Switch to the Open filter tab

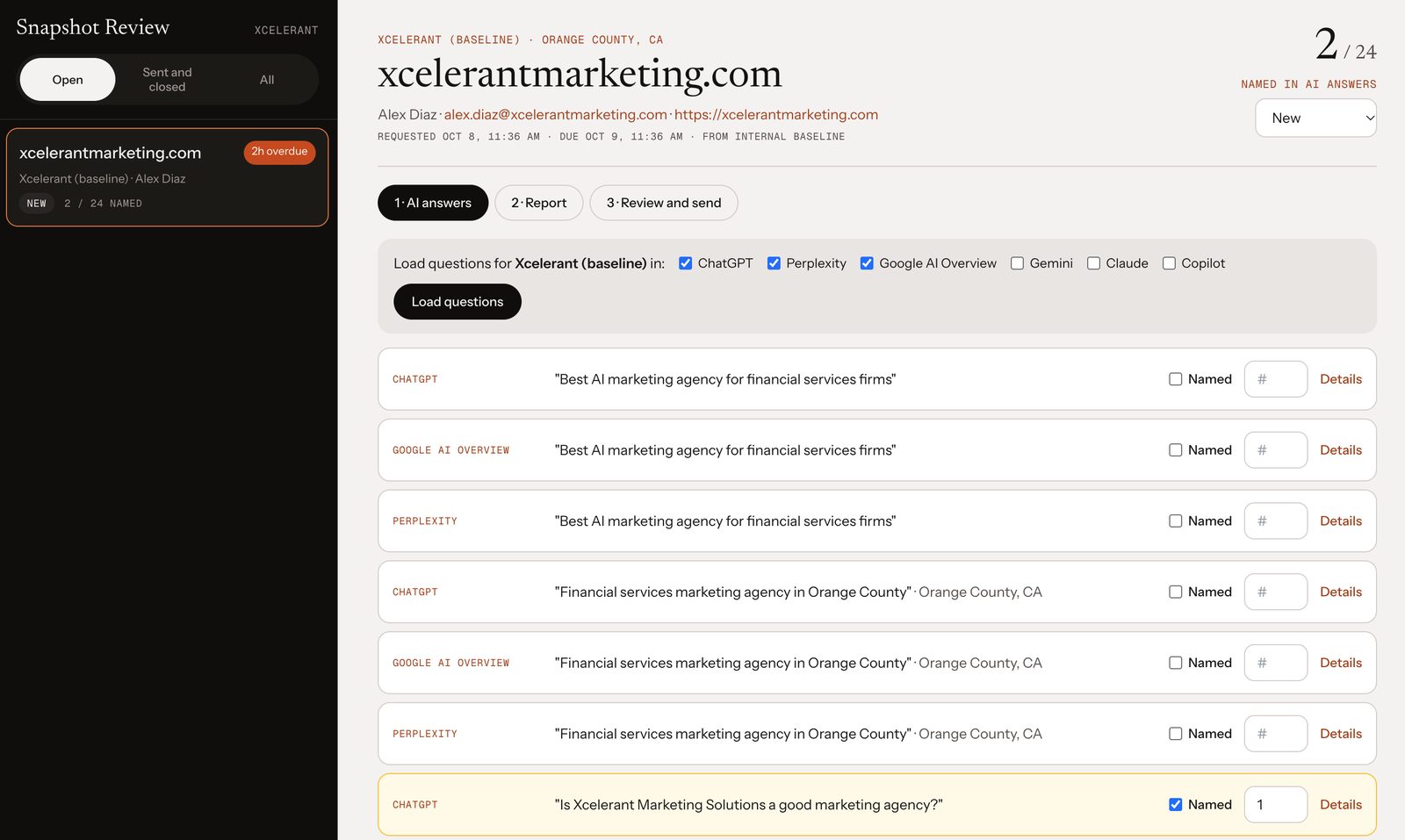point(68,80)
